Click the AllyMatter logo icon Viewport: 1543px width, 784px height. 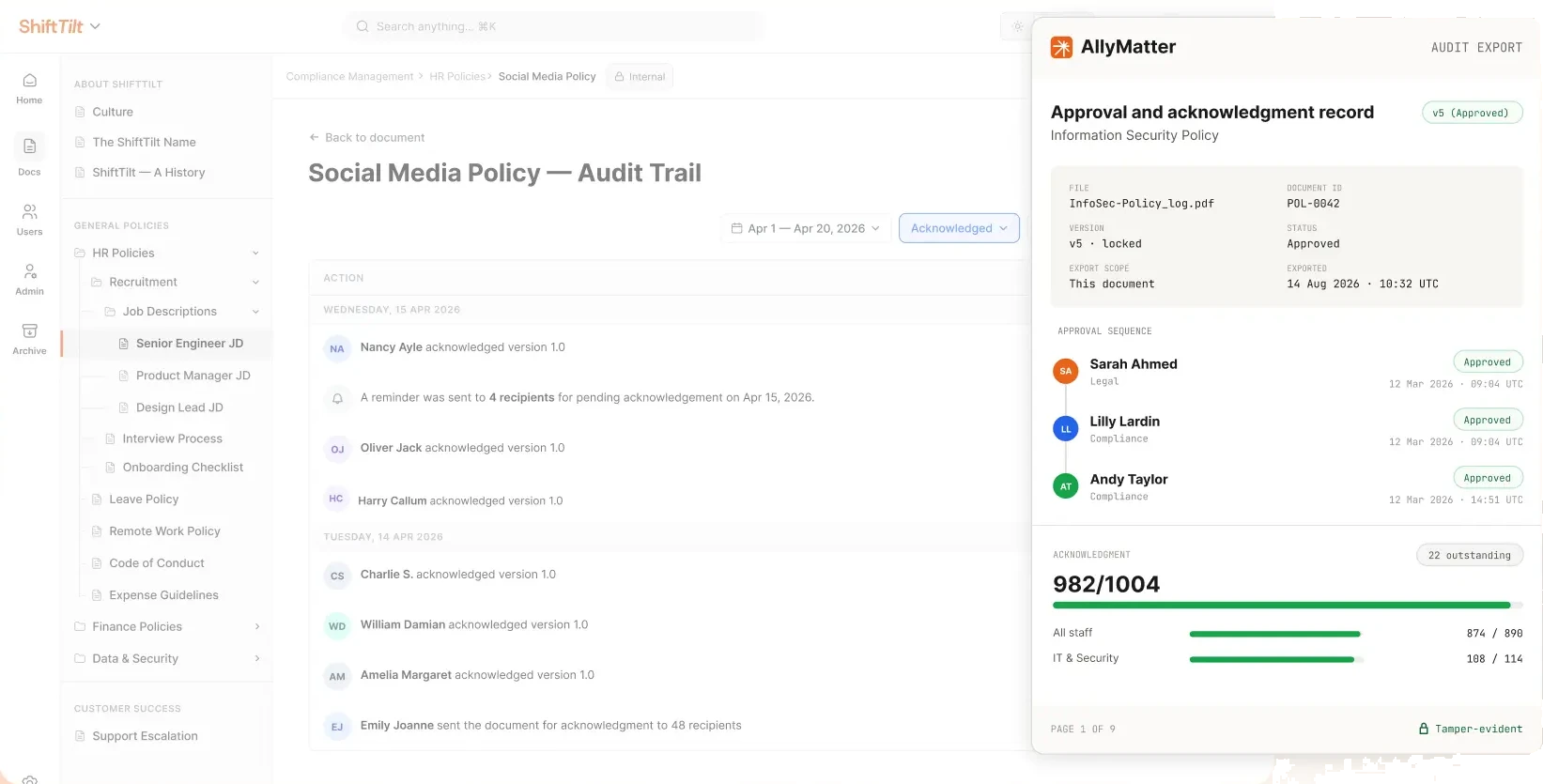(1061, 47)
